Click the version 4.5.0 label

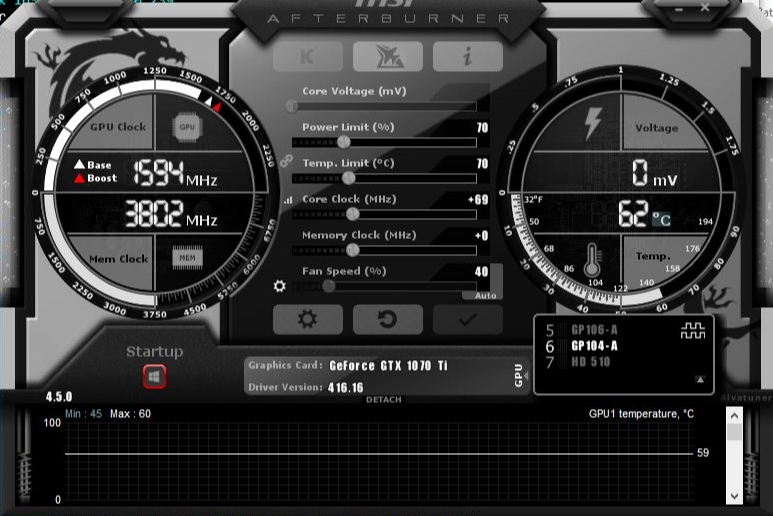pyautogui.click(x=59, y=397)
